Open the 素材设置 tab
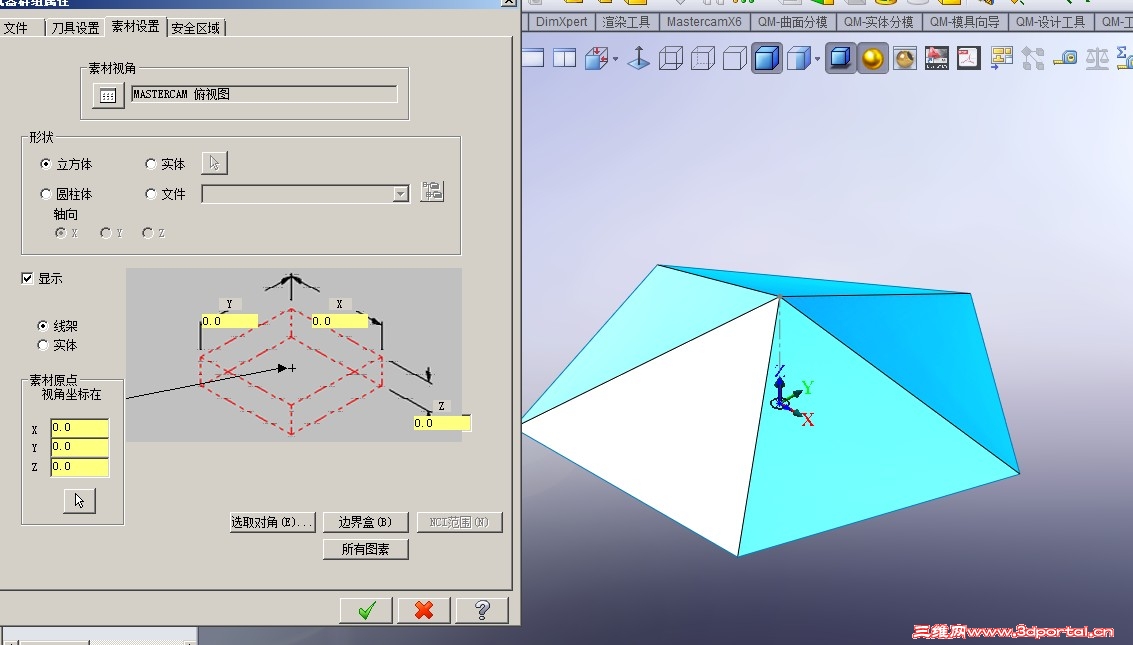 135,27
